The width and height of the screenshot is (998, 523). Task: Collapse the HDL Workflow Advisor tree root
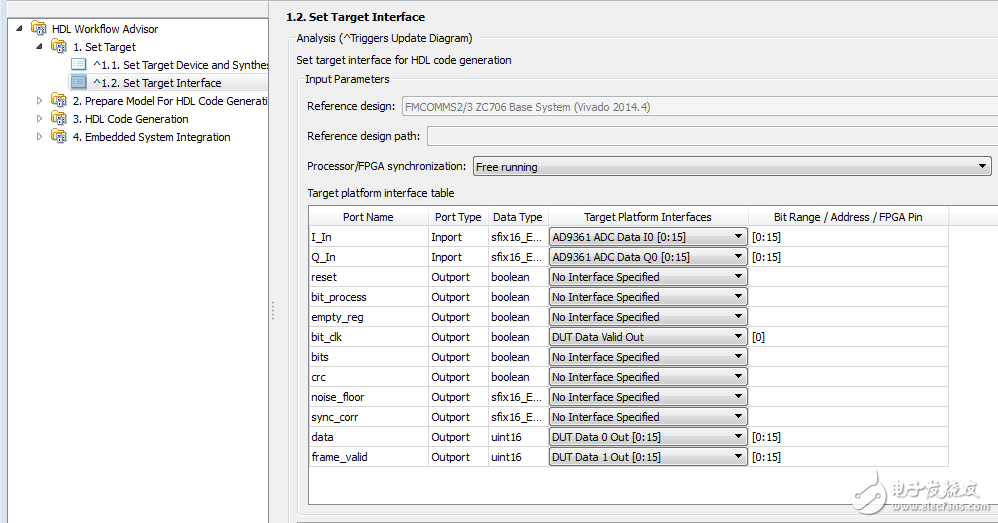point(21,28)
